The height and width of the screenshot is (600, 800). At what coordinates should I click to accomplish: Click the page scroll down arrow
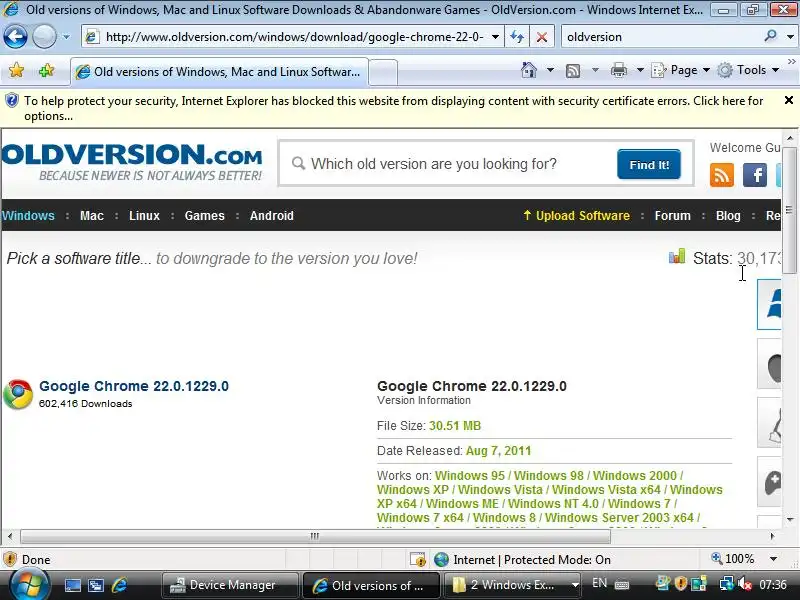tap(790, 520)
